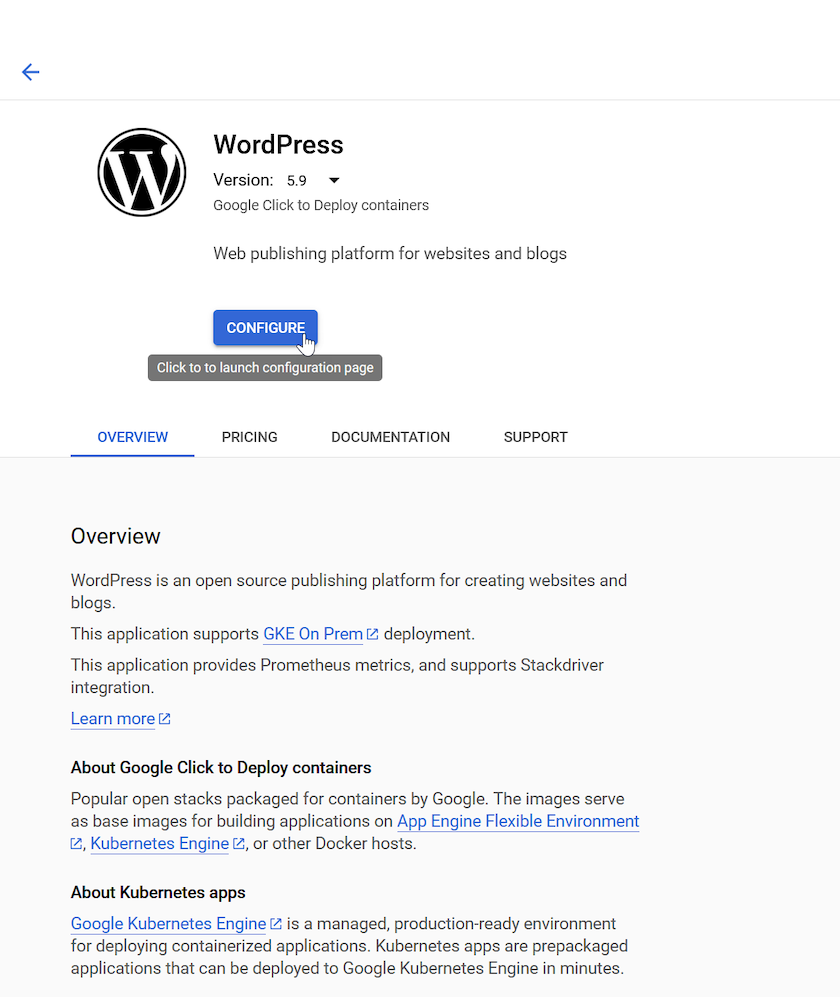The image size is (840, 997).
Task: Switch to the SUPPORT tab
Action: point(535,437)
